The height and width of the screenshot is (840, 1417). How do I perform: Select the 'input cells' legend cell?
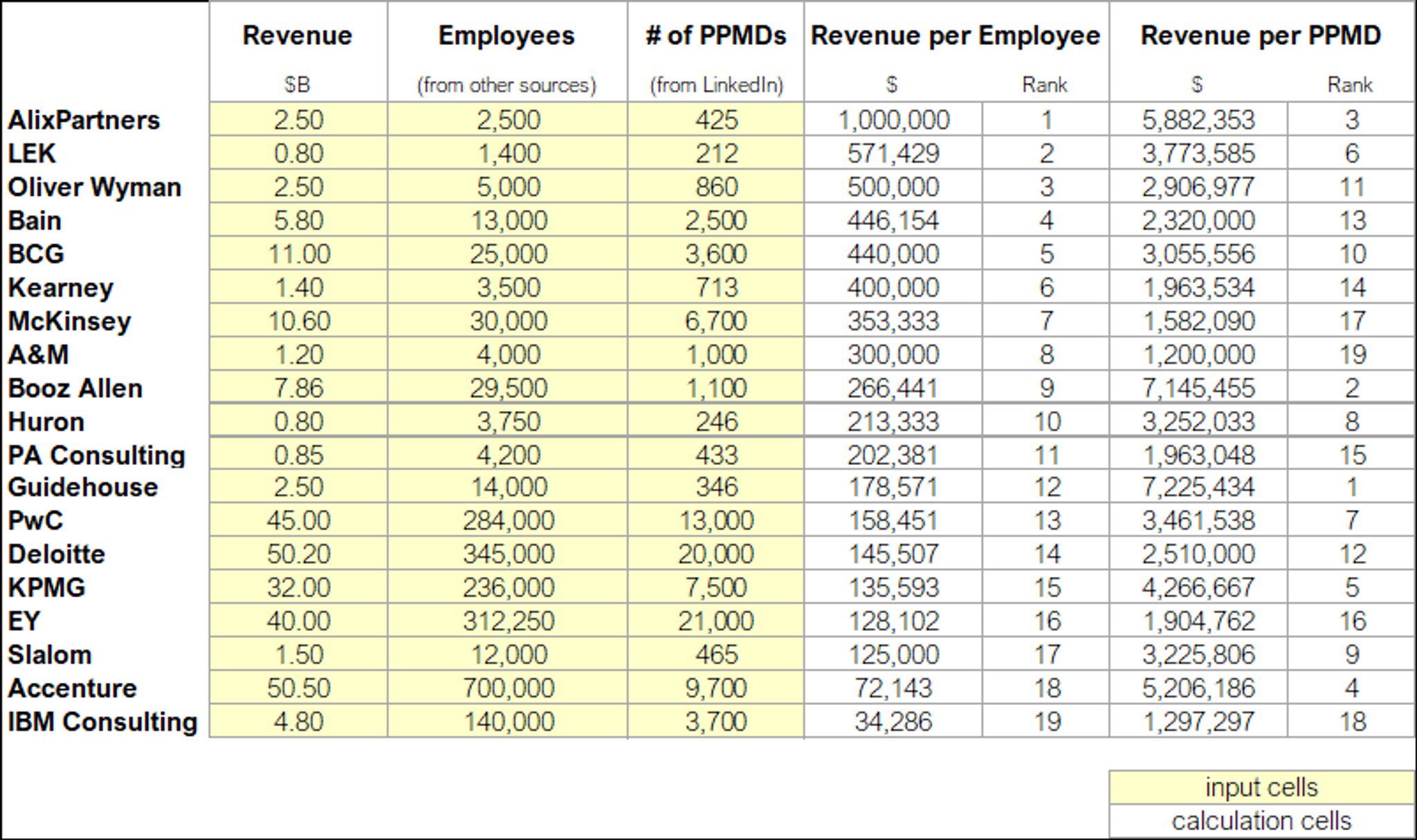pos(1261,787)
